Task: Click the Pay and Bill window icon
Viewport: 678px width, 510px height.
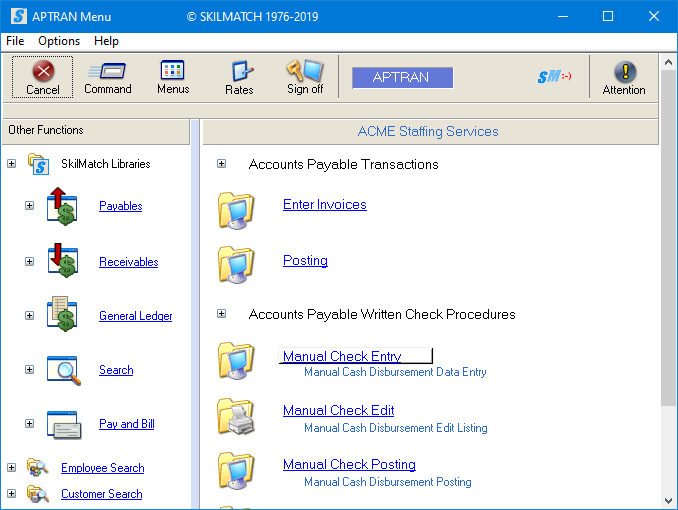Action: (x=64, y=424)
